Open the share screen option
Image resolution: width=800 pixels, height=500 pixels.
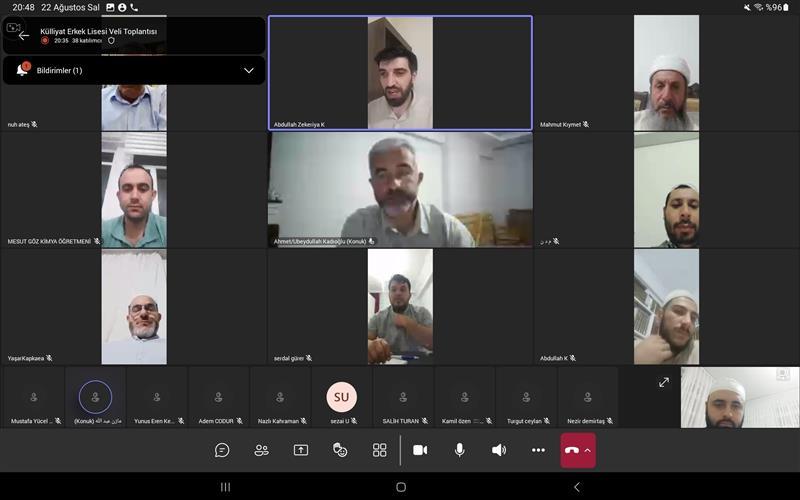click(301, 450)
